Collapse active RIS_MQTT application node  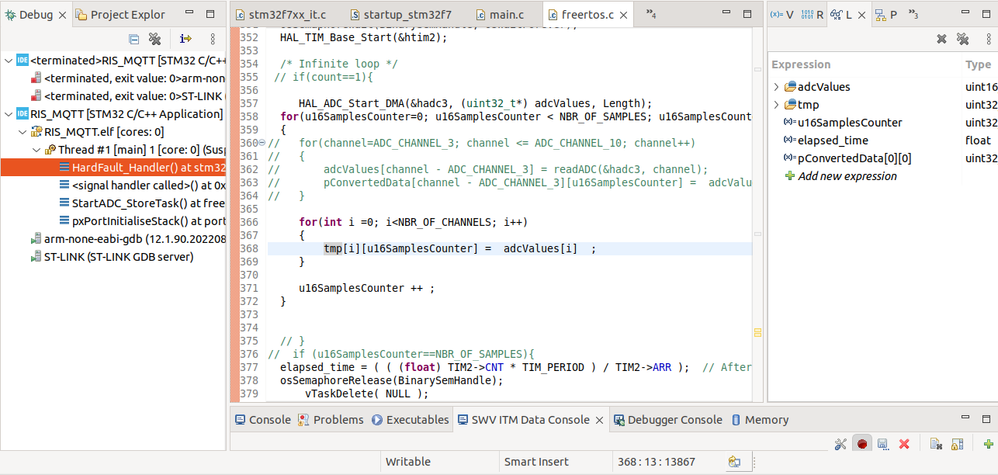point(8,115)
